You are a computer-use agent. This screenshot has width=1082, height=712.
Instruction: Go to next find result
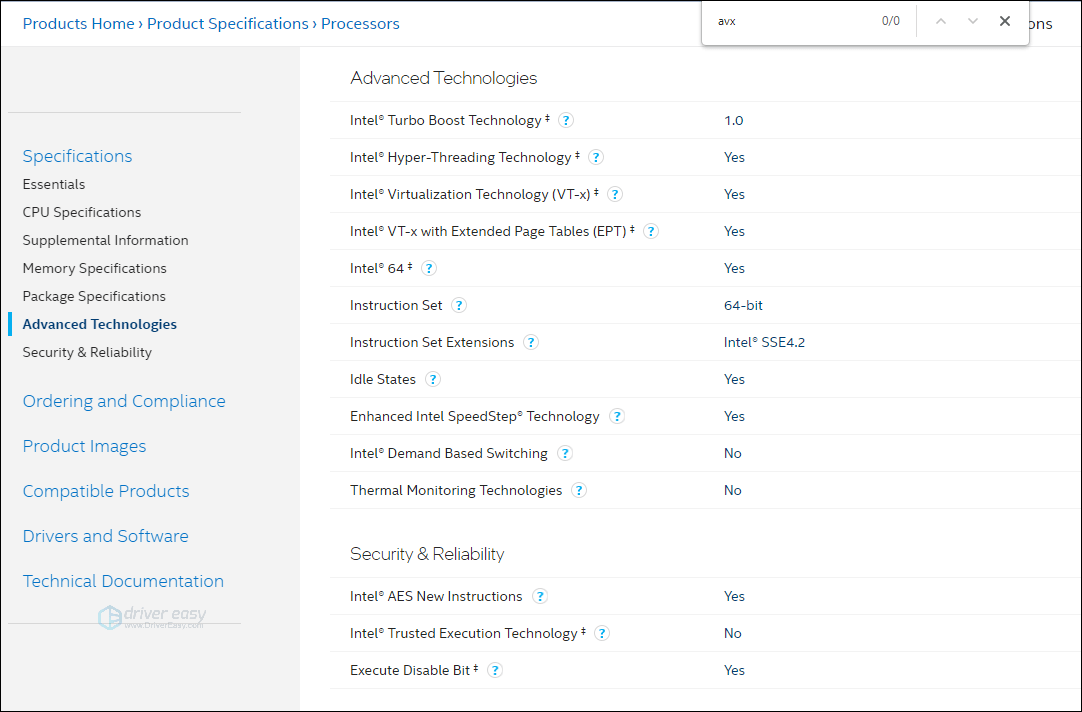[x=973, y=21]
